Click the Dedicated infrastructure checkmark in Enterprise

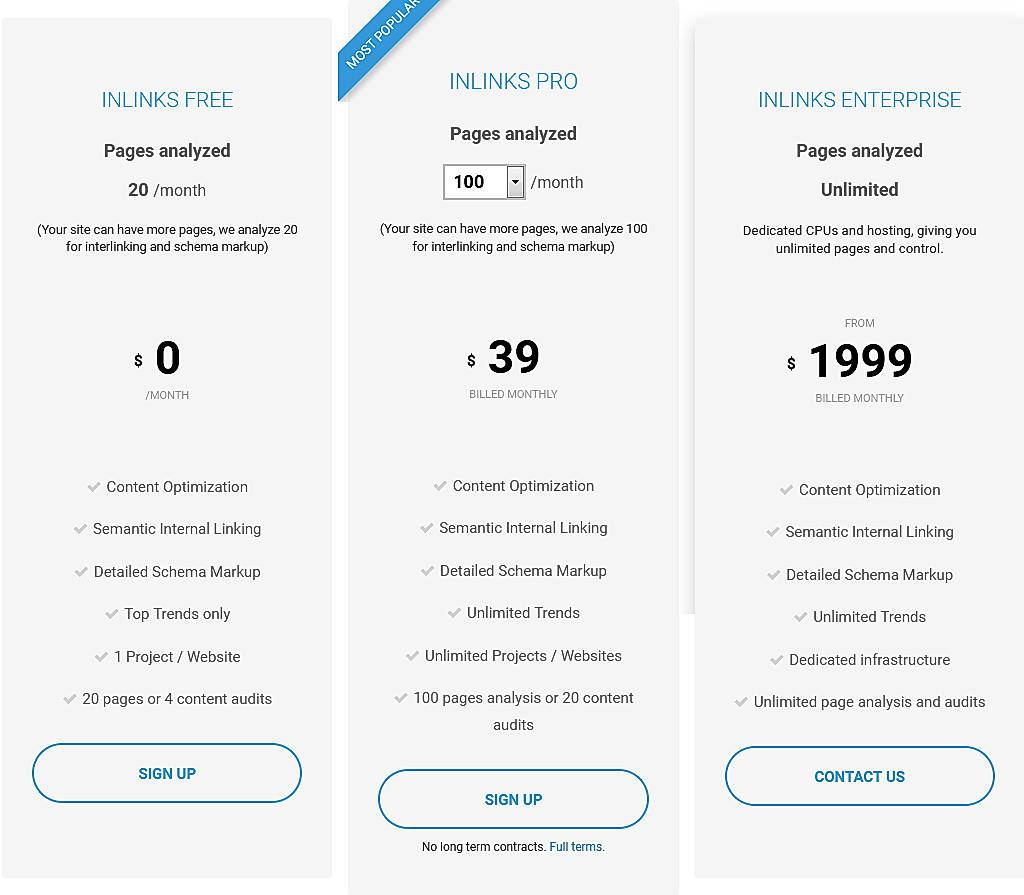pos(778,660)
